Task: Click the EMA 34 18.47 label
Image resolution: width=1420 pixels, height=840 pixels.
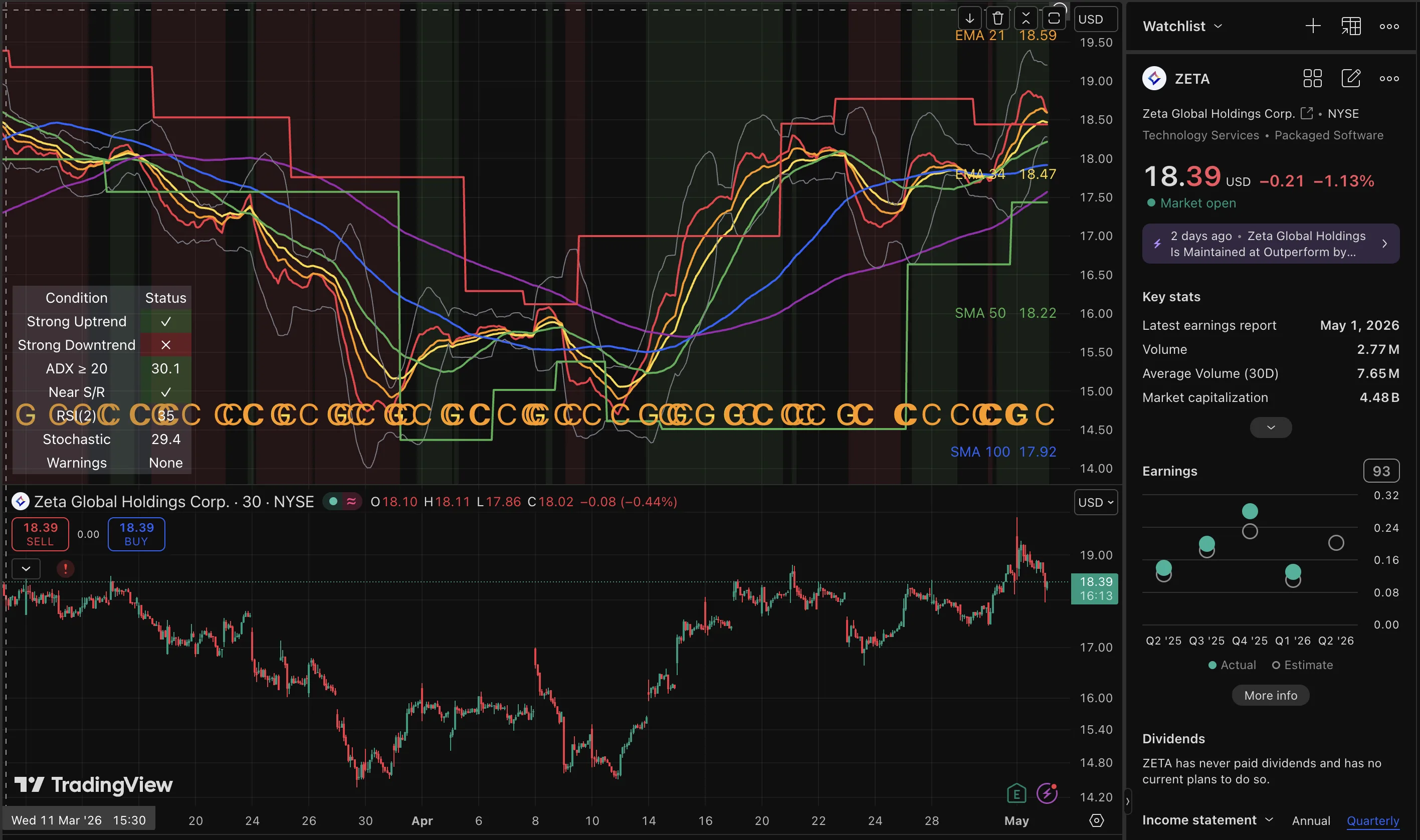Action: (x=1005, y=174)
